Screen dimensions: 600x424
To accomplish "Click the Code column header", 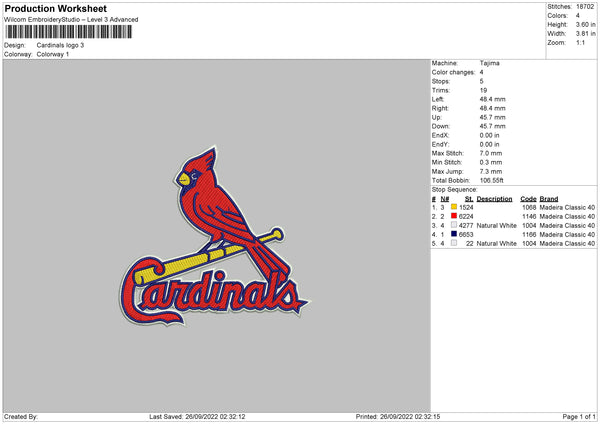I will [528, 199].
